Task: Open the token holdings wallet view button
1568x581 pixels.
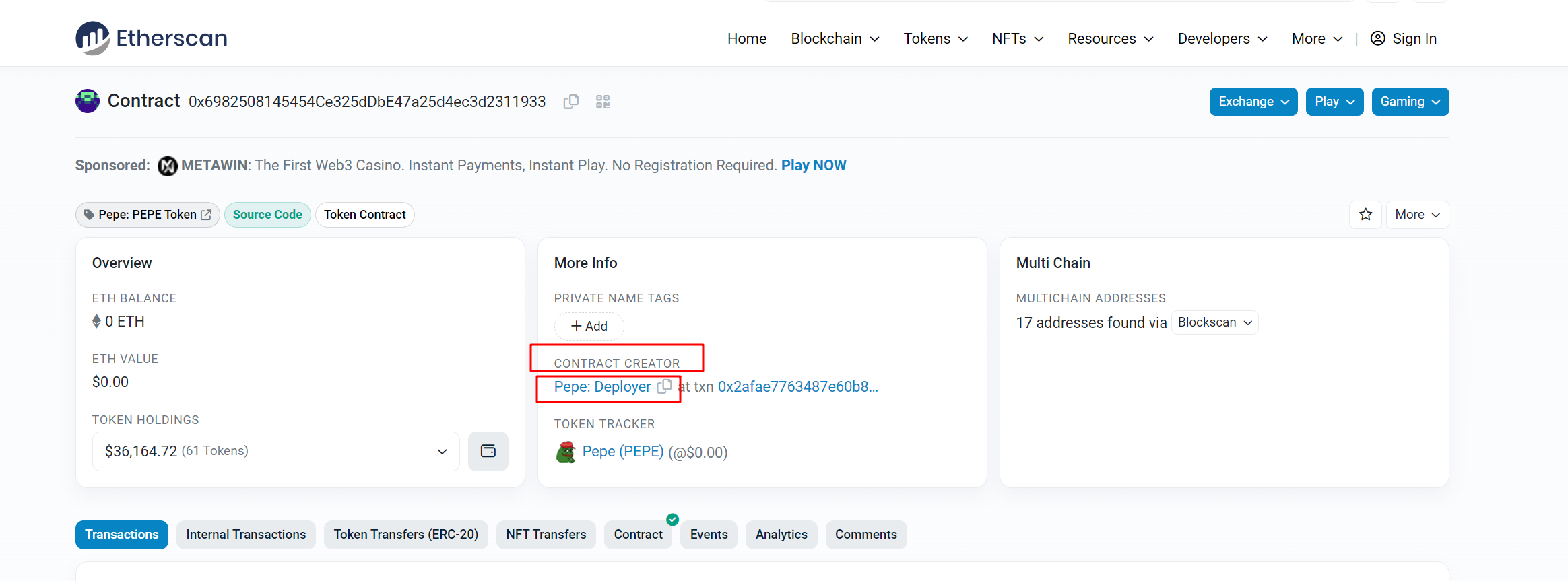Action: click(488, 451)
